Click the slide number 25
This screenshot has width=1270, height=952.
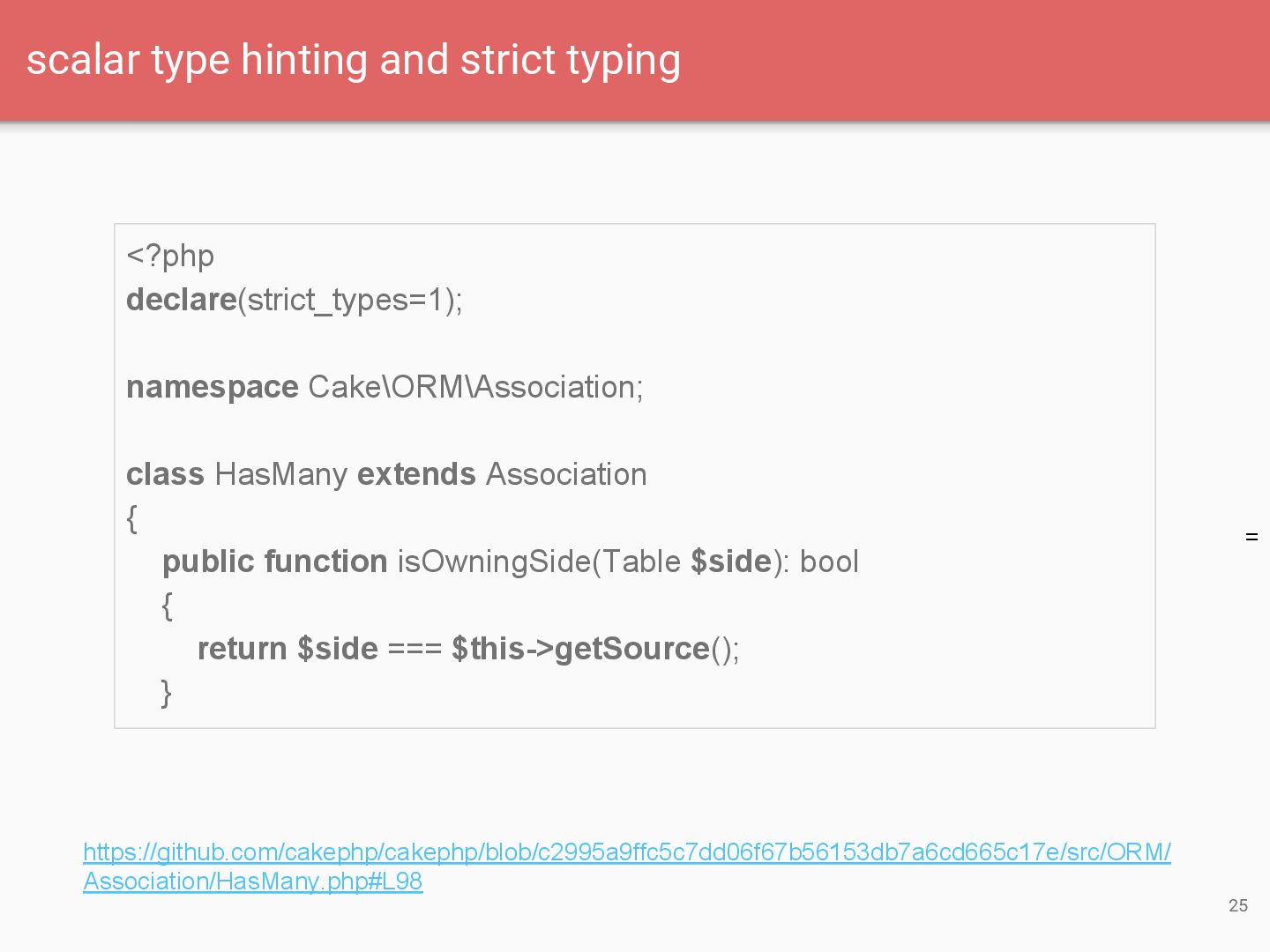coord(1238,905)
